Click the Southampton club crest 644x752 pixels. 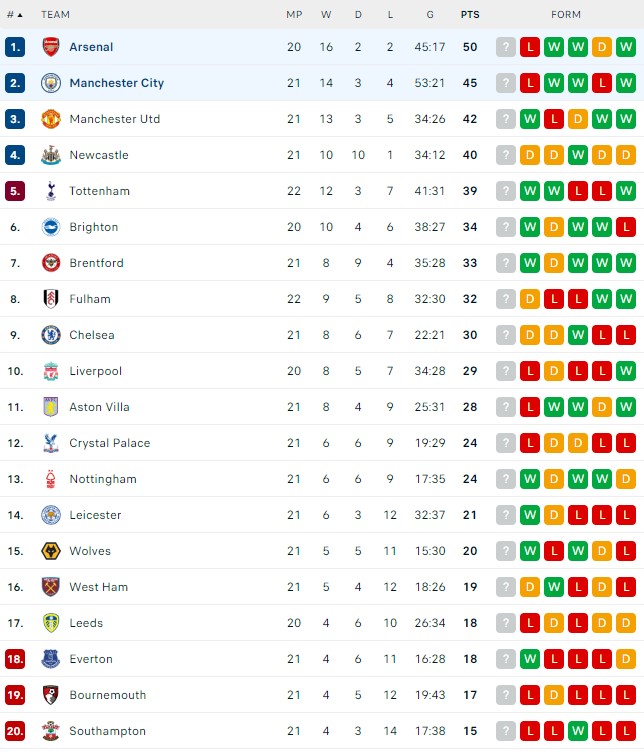[x=51, y=731]
